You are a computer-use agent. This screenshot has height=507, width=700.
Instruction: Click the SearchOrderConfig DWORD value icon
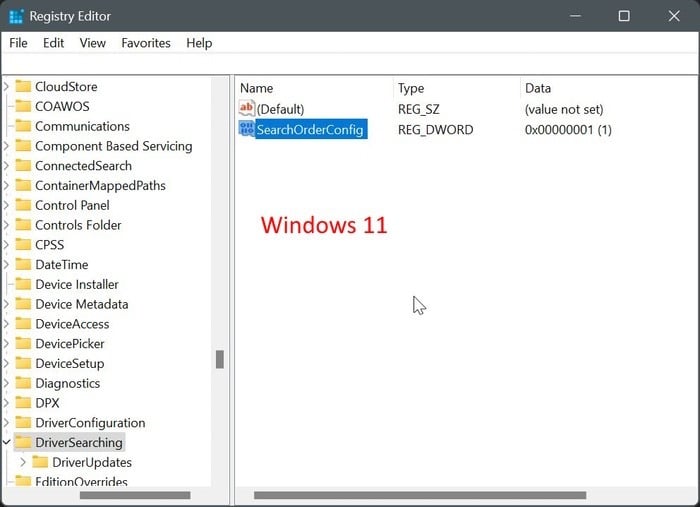click(x=246, y=129)
